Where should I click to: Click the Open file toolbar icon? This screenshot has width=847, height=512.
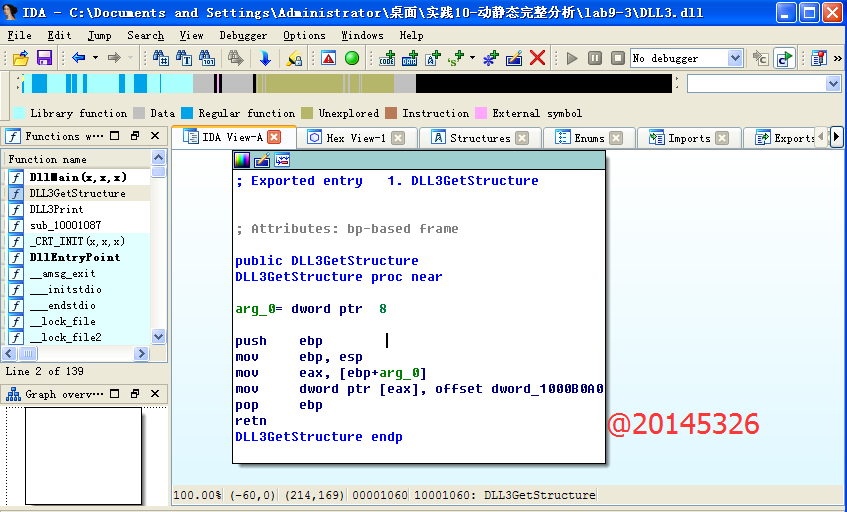click(x=20, y=58)
